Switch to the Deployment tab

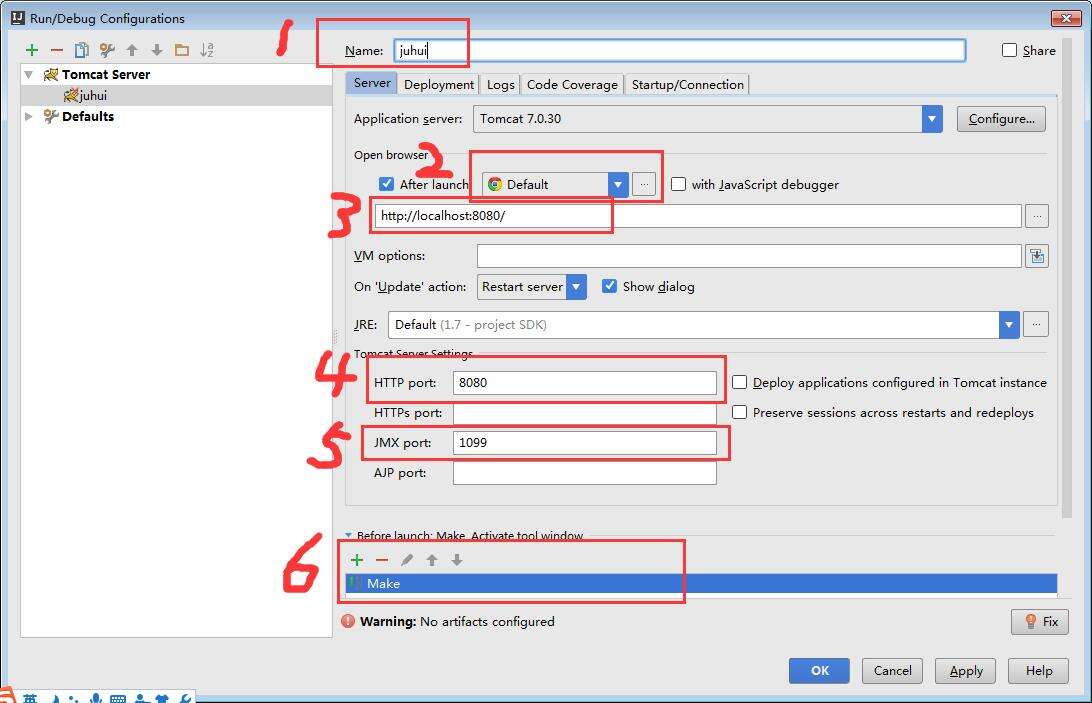[439, 85]
